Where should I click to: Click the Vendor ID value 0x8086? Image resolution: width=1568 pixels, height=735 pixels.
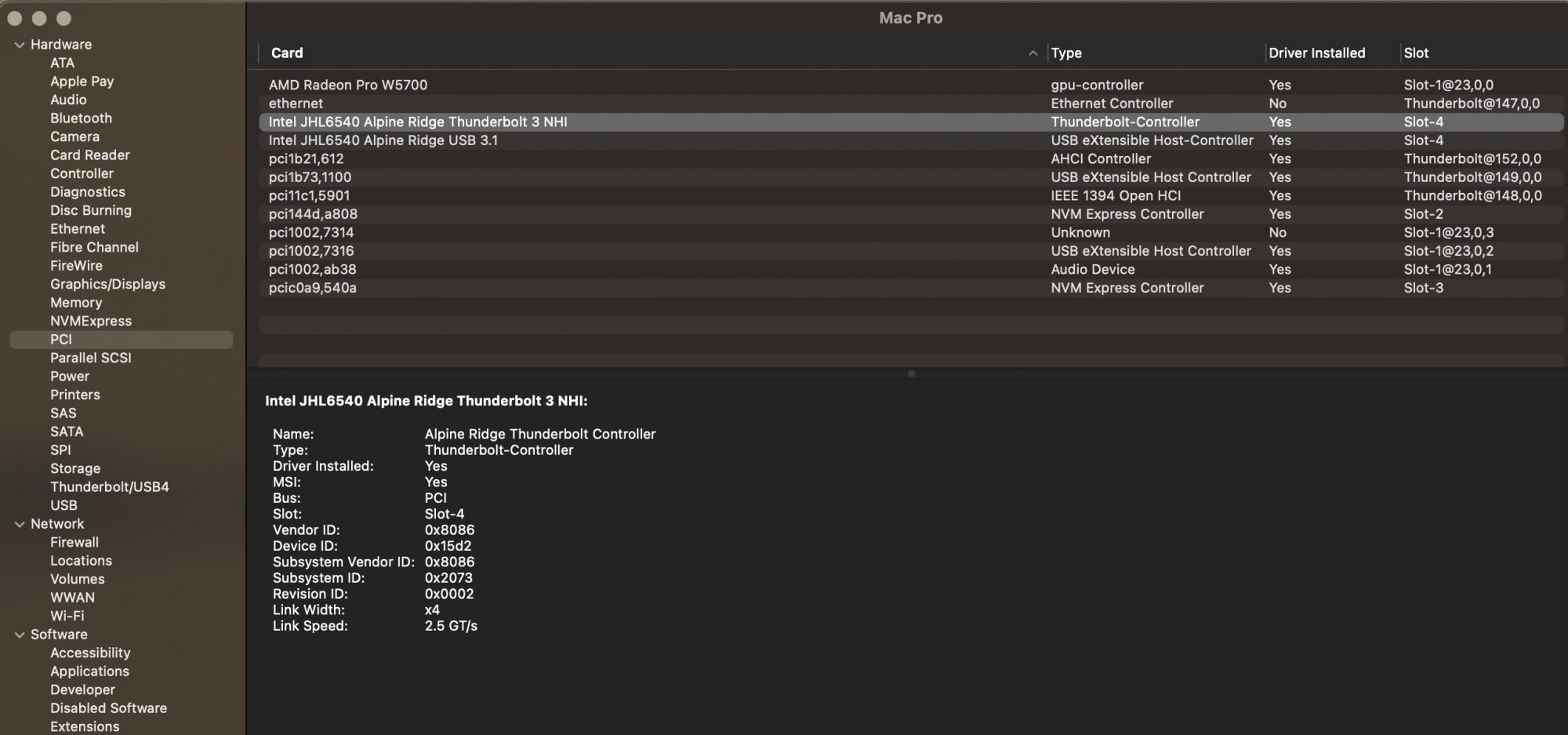pyautogui.click(x=449, y=530)
